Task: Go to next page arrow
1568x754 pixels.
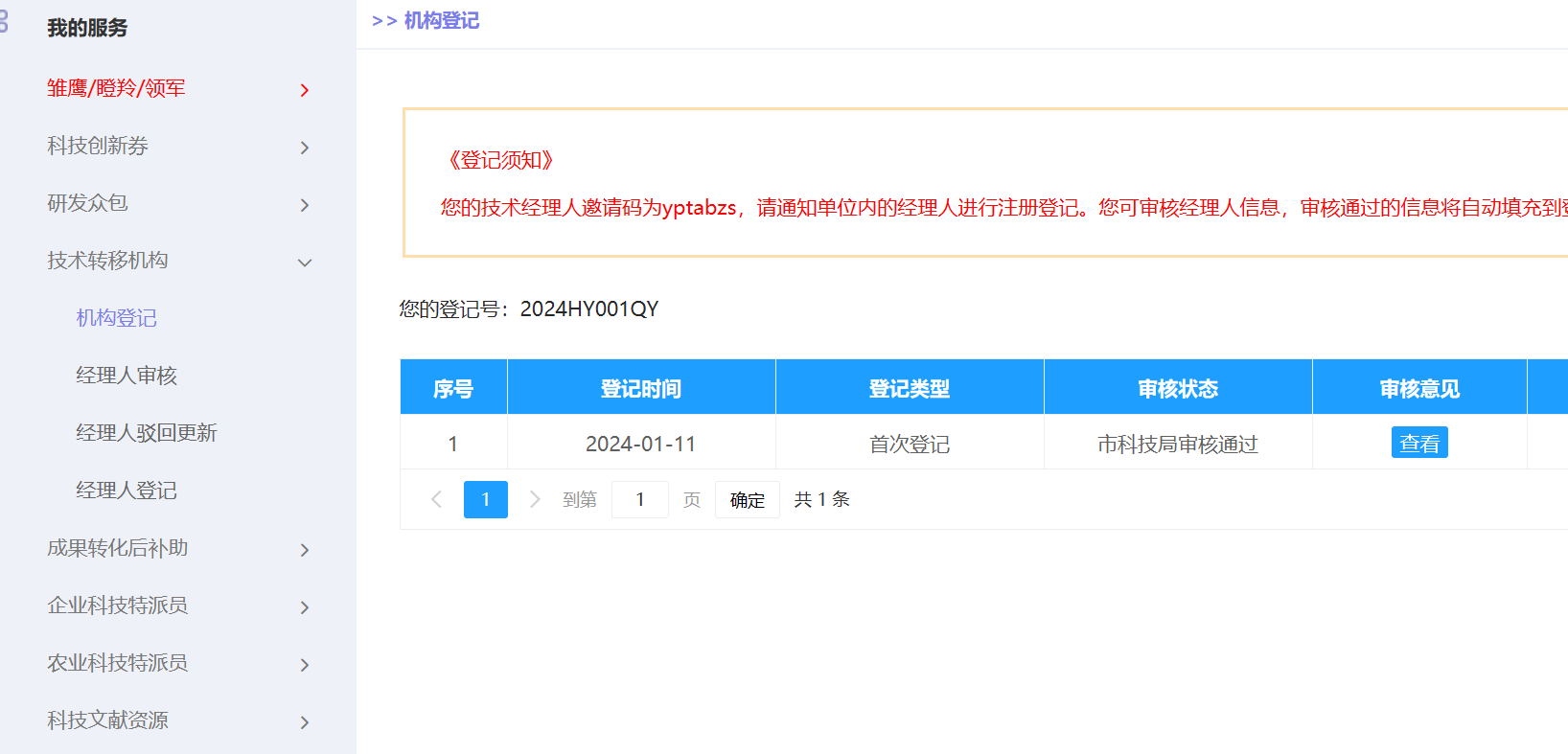Action: (x=535, y=499)
